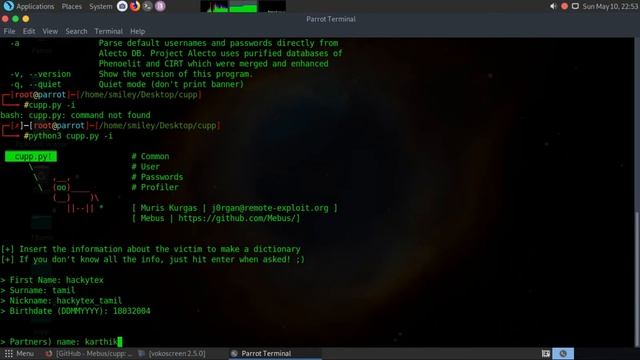The image size is (640, 360).
Task: Open the network monitor graph applet
Action: (272, 6)
